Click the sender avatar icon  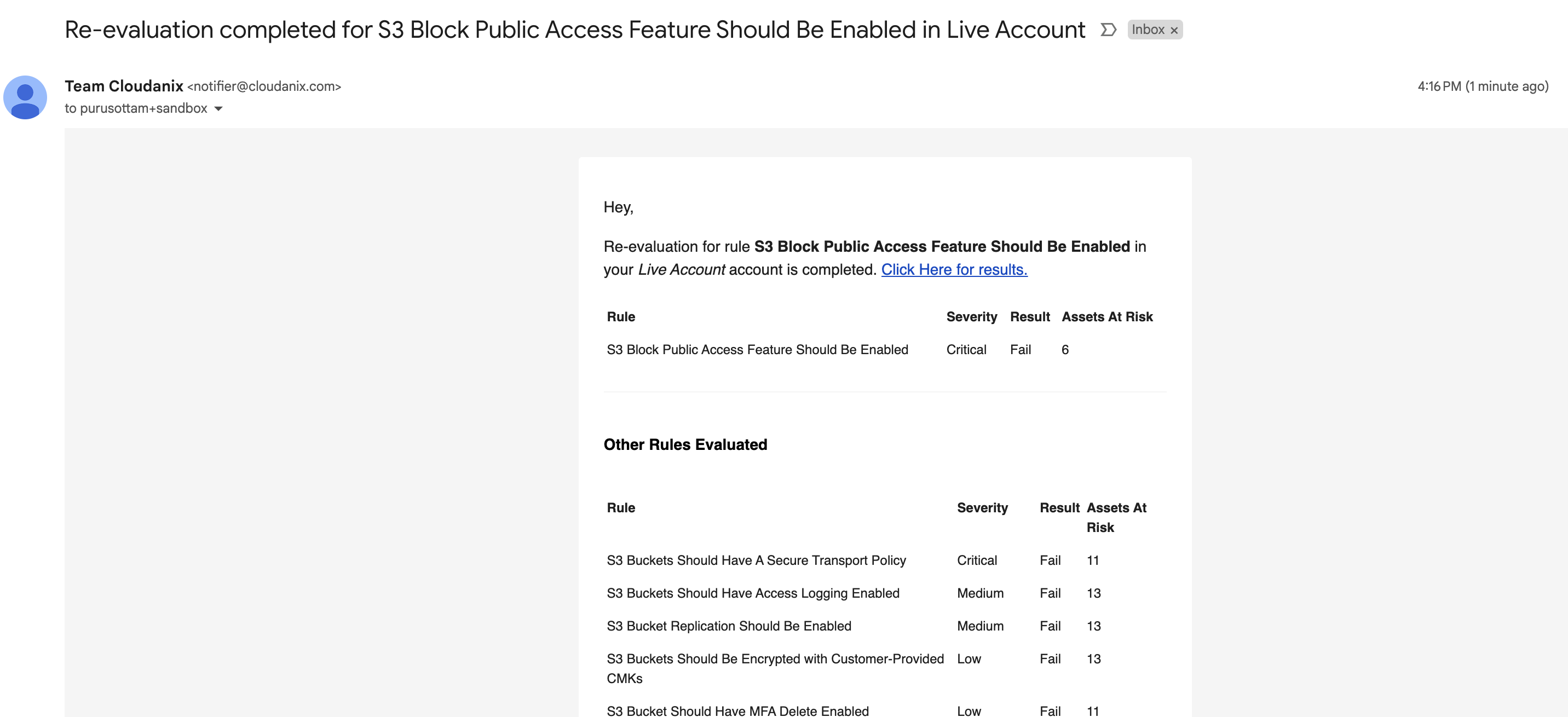click(25, 97)
